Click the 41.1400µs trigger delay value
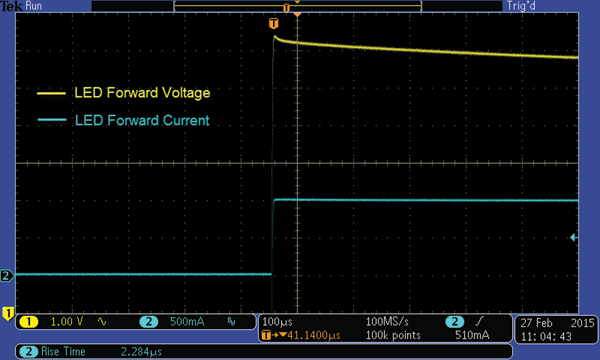This screenshot has height=360, width=600. (x=313, y=336)
